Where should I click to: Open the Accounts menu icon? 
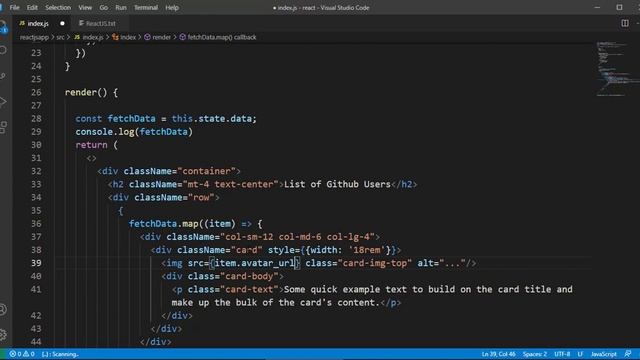pos(4,310)
